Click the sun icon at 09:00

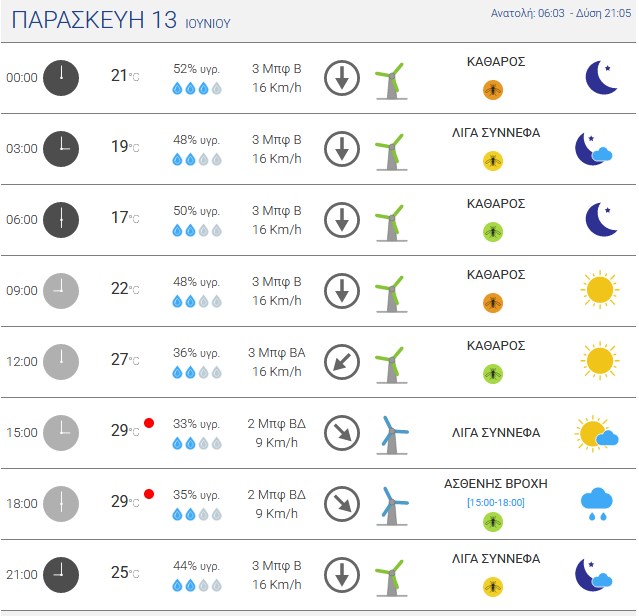coord(600,290)
